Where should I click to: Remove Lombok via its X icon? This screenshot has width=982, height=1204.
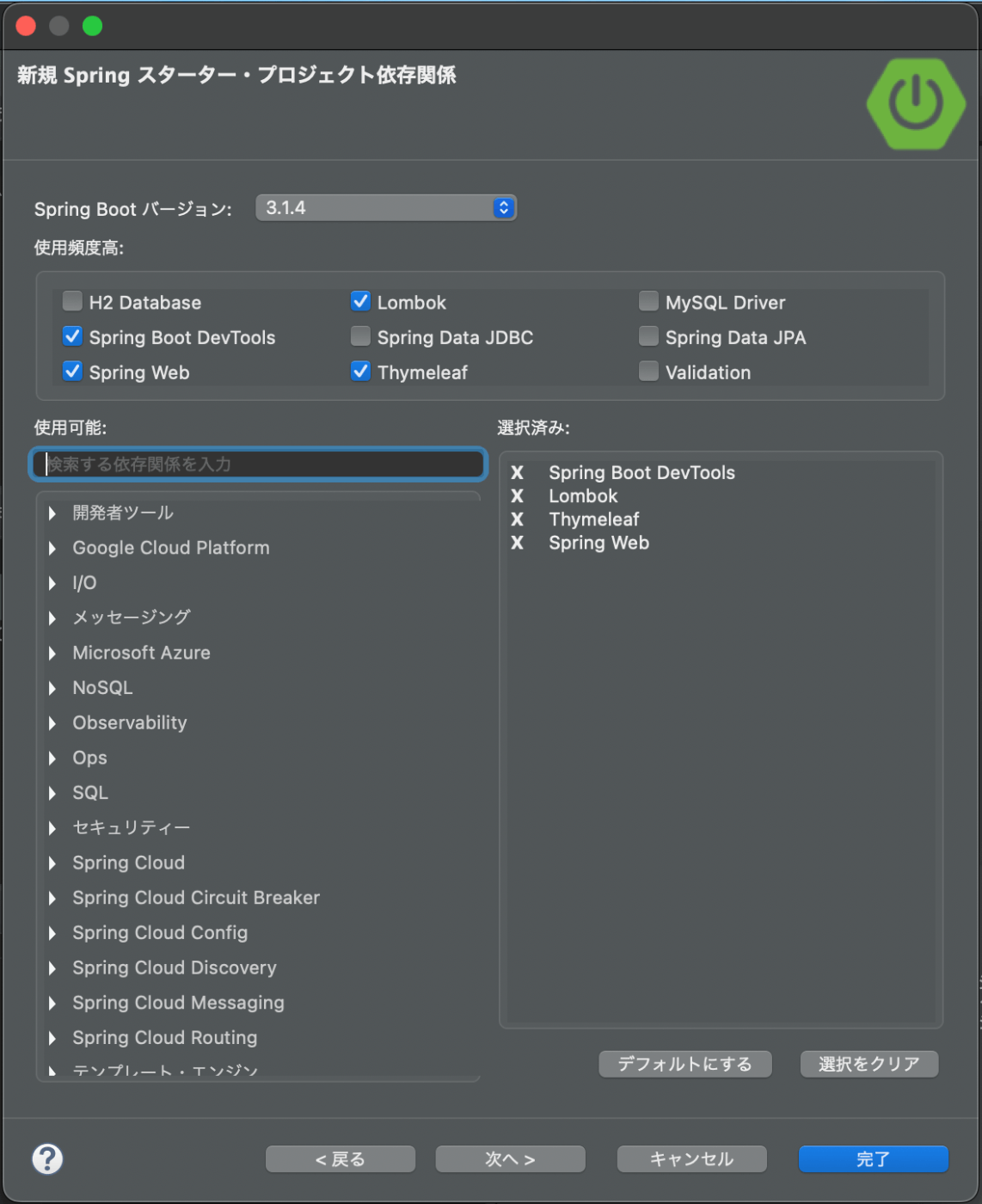[x=517, y=496]
